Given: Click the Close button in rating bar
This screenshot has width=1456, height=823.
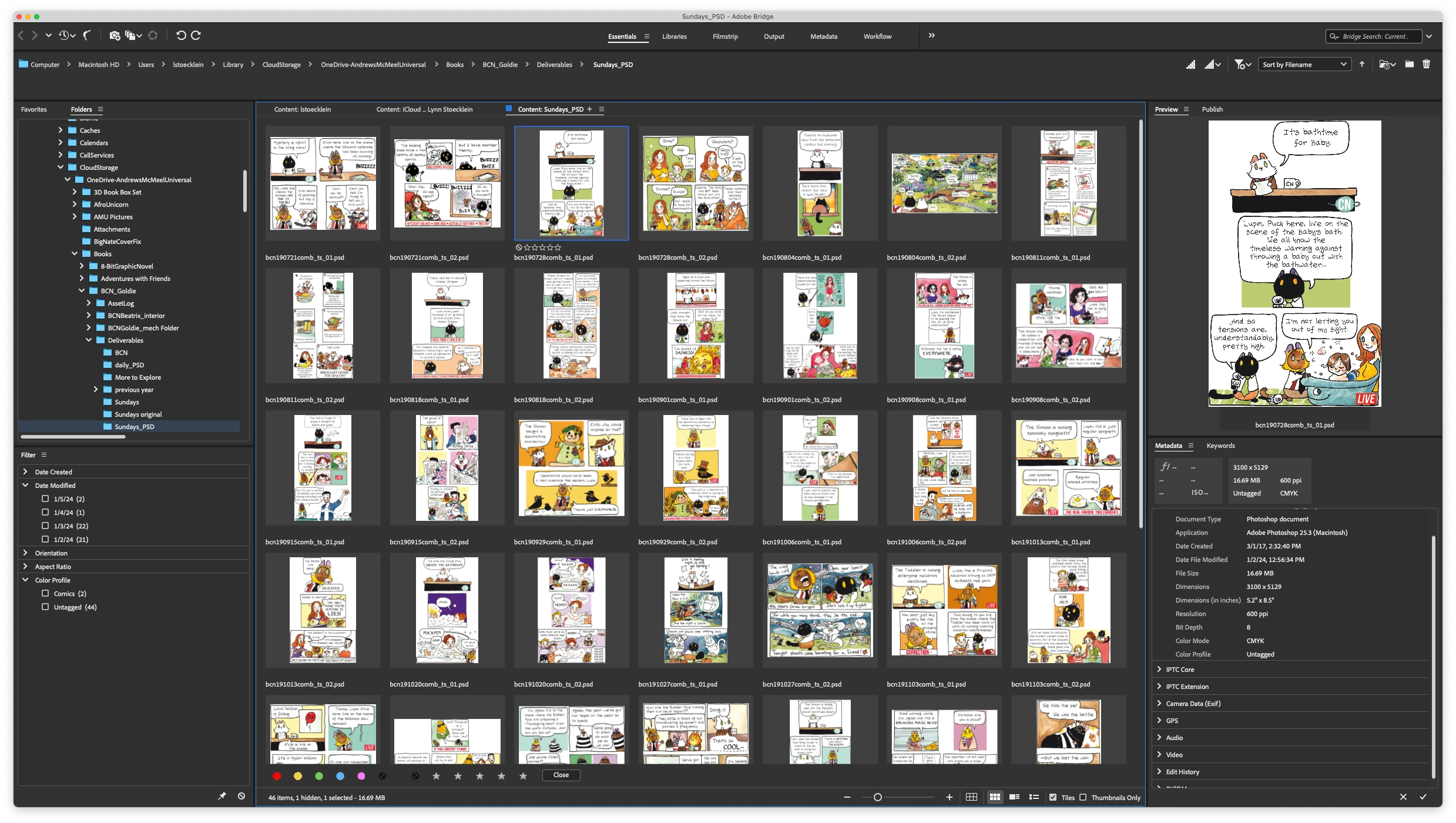Looking at the screenshot, I should (x=561, y=775).
